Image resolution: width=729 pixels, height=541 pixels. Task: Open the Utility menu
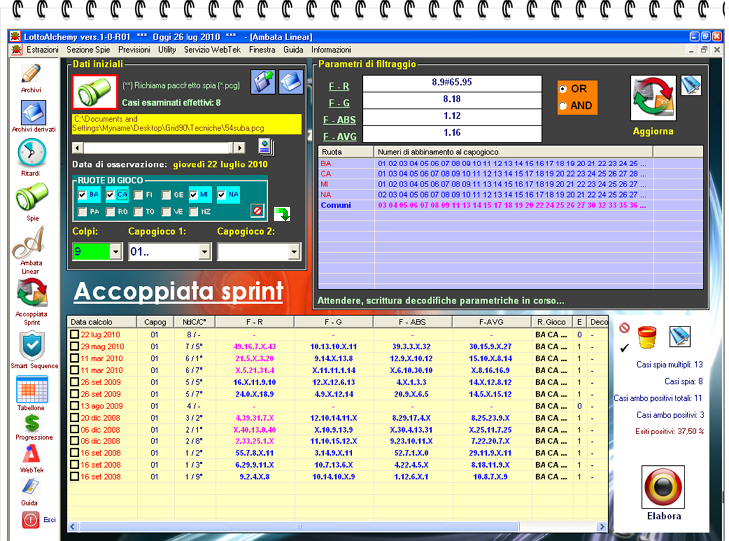coord(167,50)
